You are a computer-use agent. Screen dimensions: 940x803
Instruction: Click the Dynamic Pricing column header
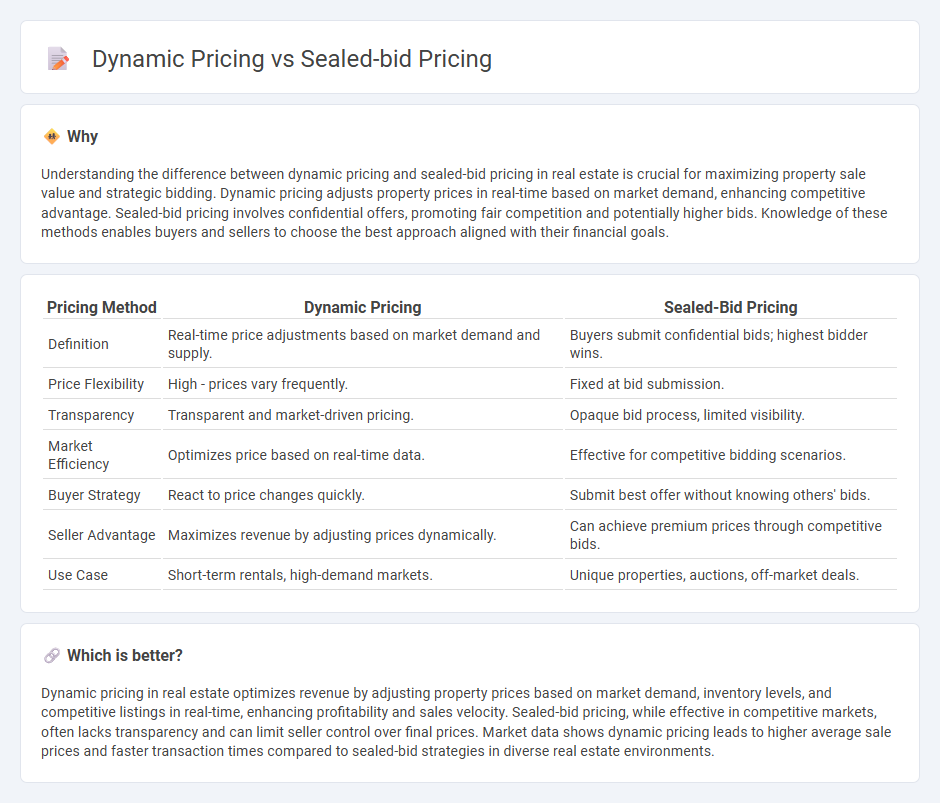click(363, 308)
